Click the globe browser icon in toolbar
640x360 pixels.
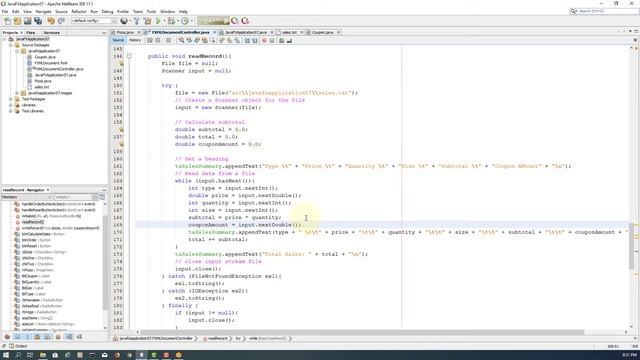(x=124, y=21)
